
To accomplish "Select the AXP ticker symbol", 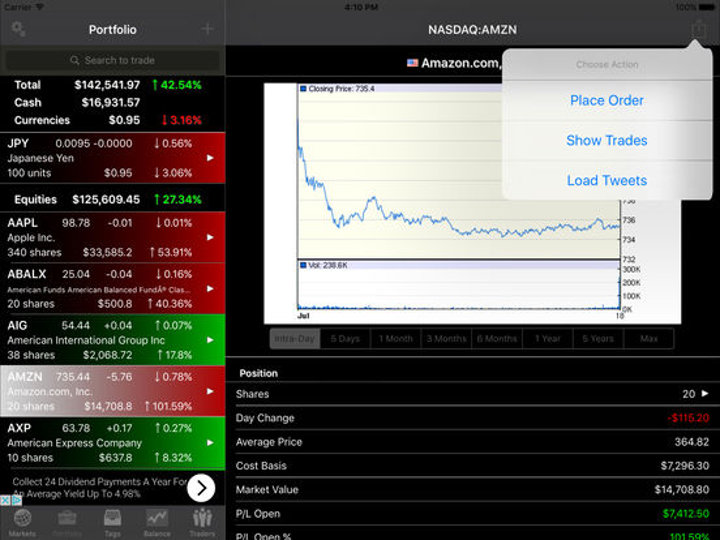I will 19,428.
